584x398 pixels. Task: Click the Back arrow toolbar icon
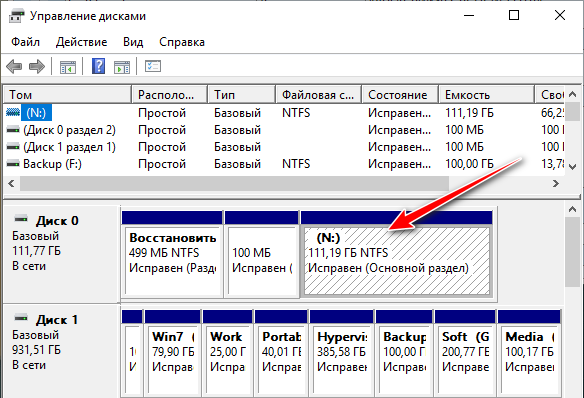14,67
